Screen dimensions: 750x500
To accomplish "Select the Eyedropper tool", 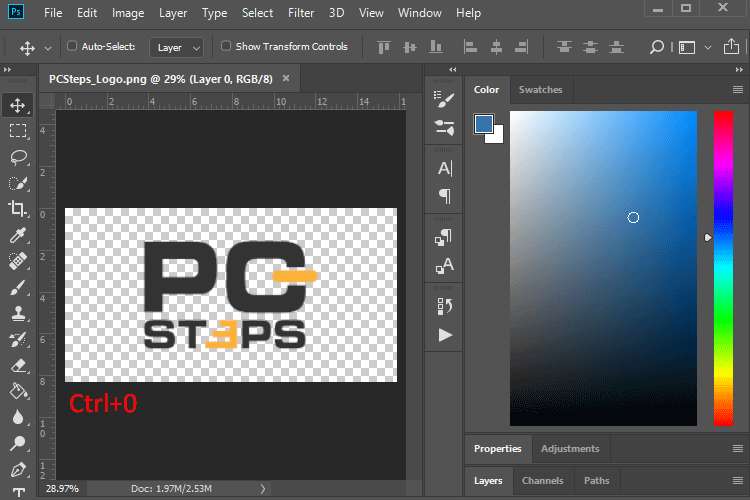I will click(18, 236).
